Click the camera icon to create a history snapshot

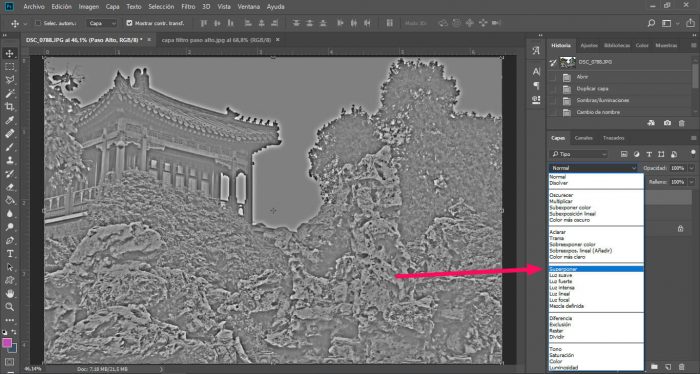point(667,123)
